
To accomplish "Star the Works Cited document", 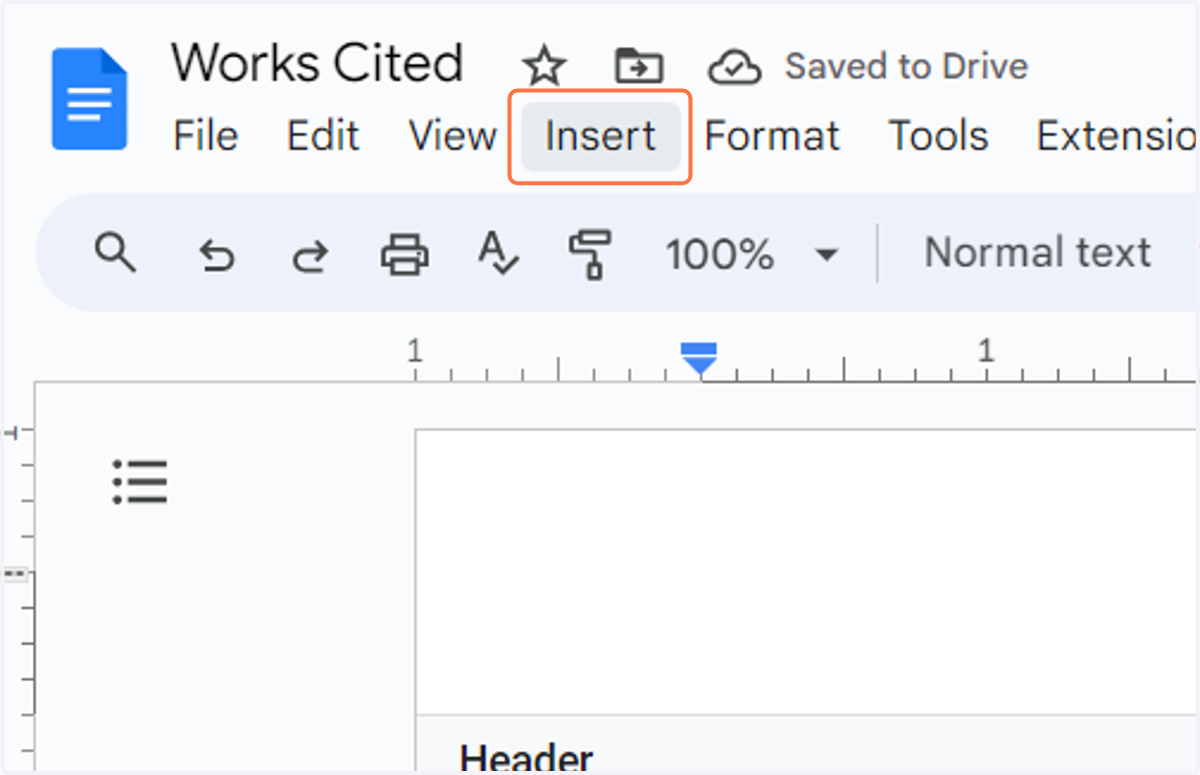I will coord(545,67).
